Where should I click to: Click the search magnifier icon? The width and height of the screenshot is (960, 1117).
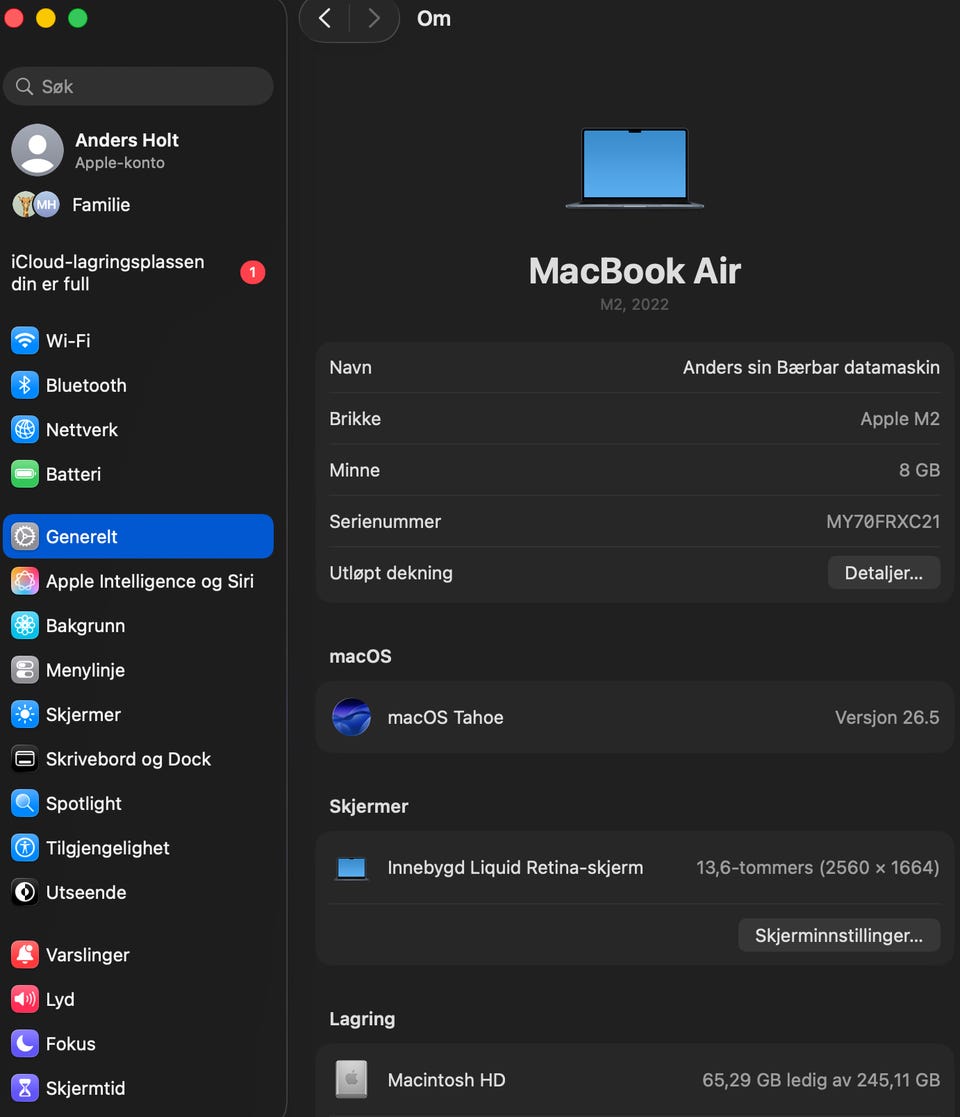pos(24,86)
